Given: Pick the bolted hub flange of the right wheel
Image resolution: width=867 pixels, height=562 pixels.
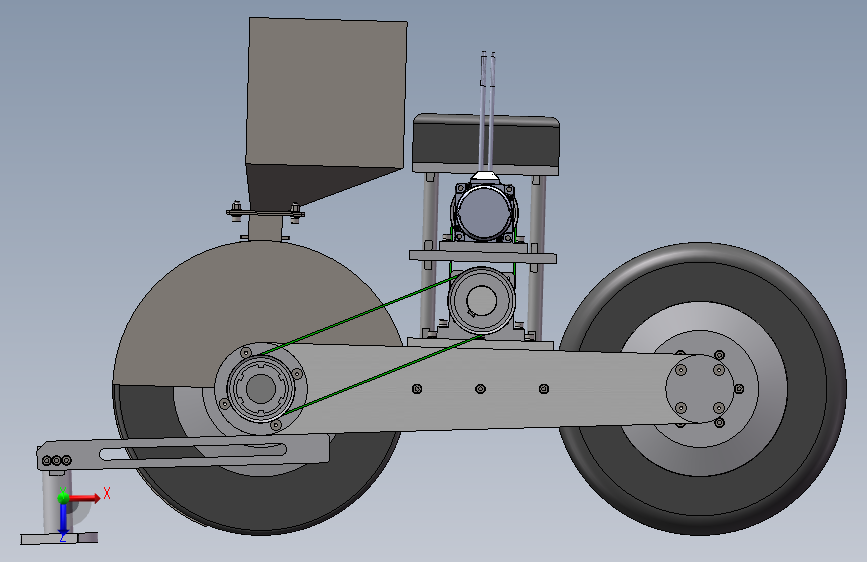Looking at the screenshot, I should [x=700, y=389].
